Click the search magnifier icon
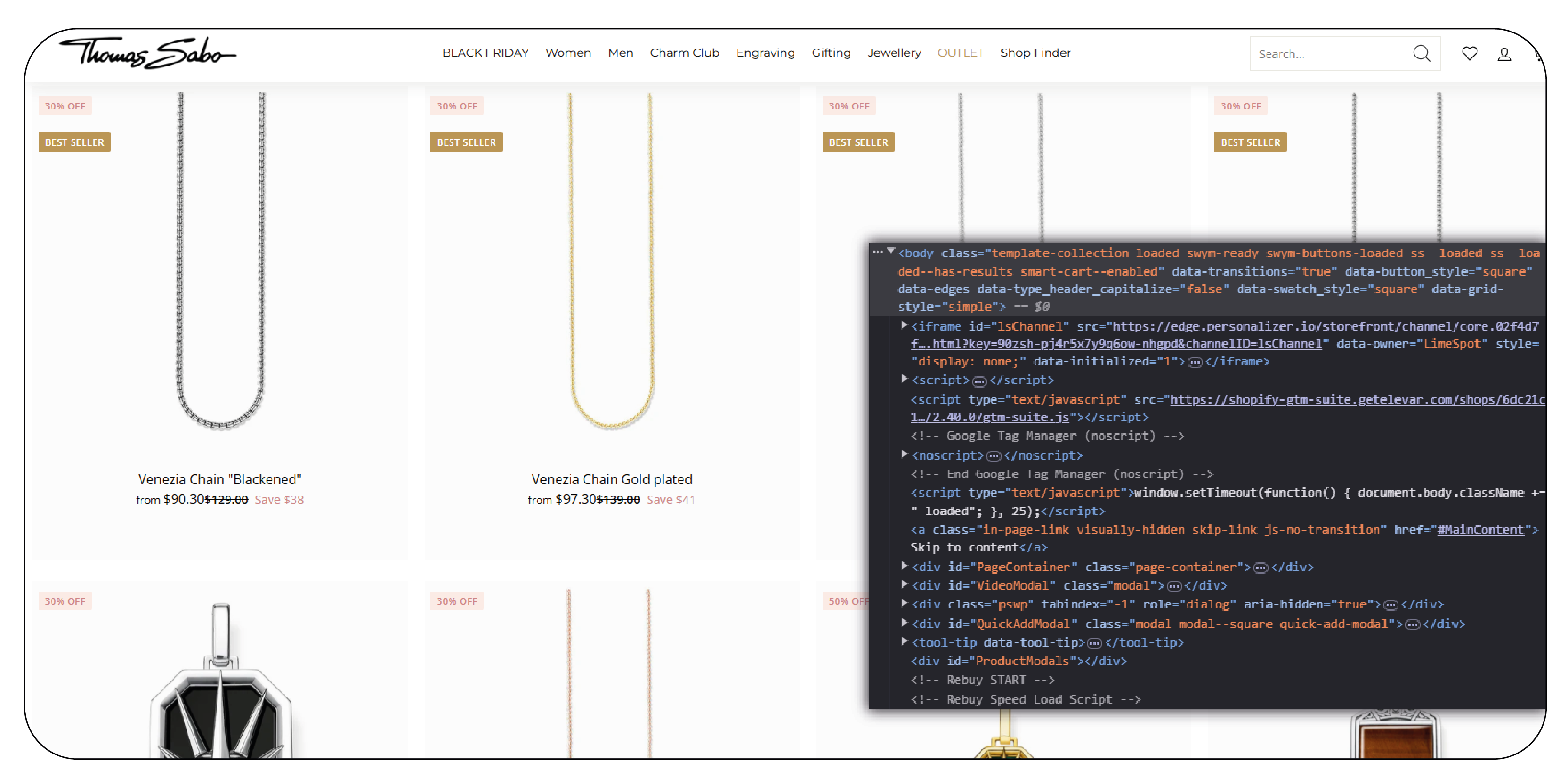 (1421, 54)
